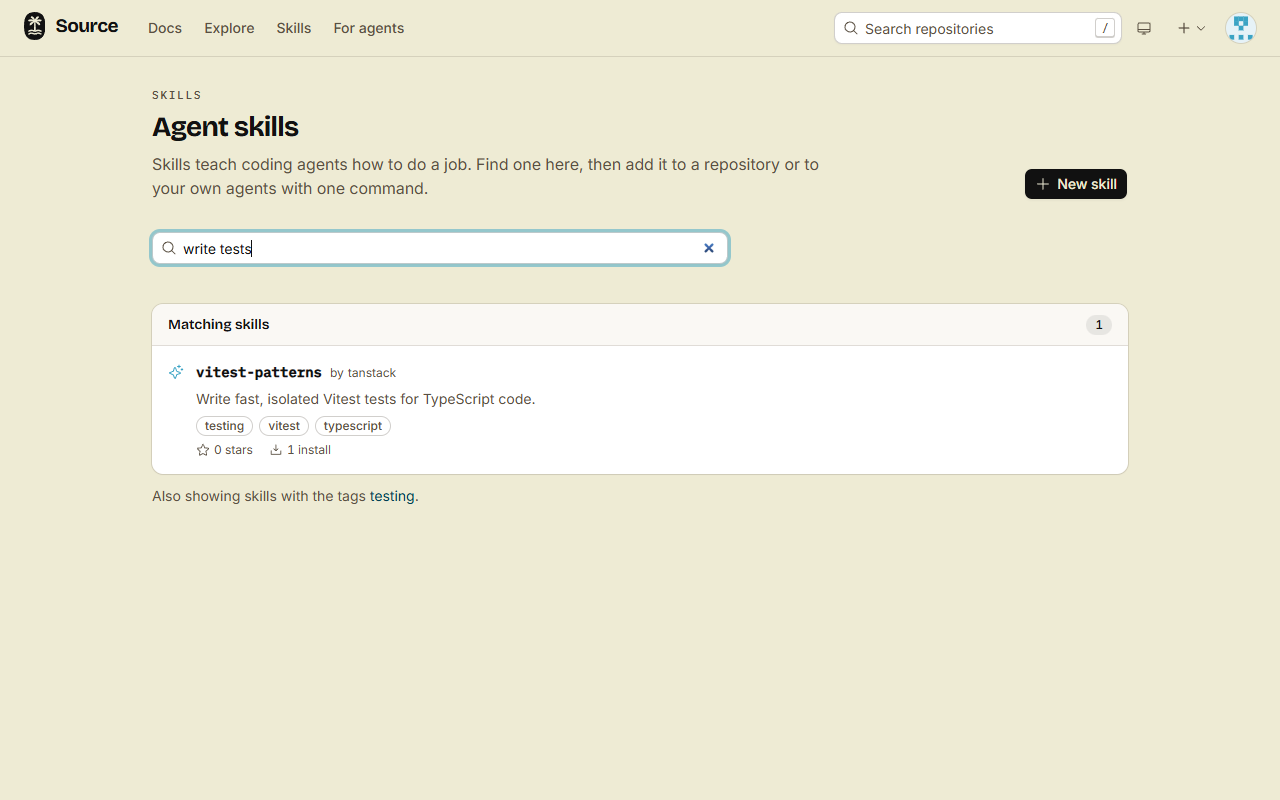Image resolution: width=1280 pixels, height=800 pixels.
Task: Click the sparkle icon beside vitest-patterns
Action: tap(176, 372)
